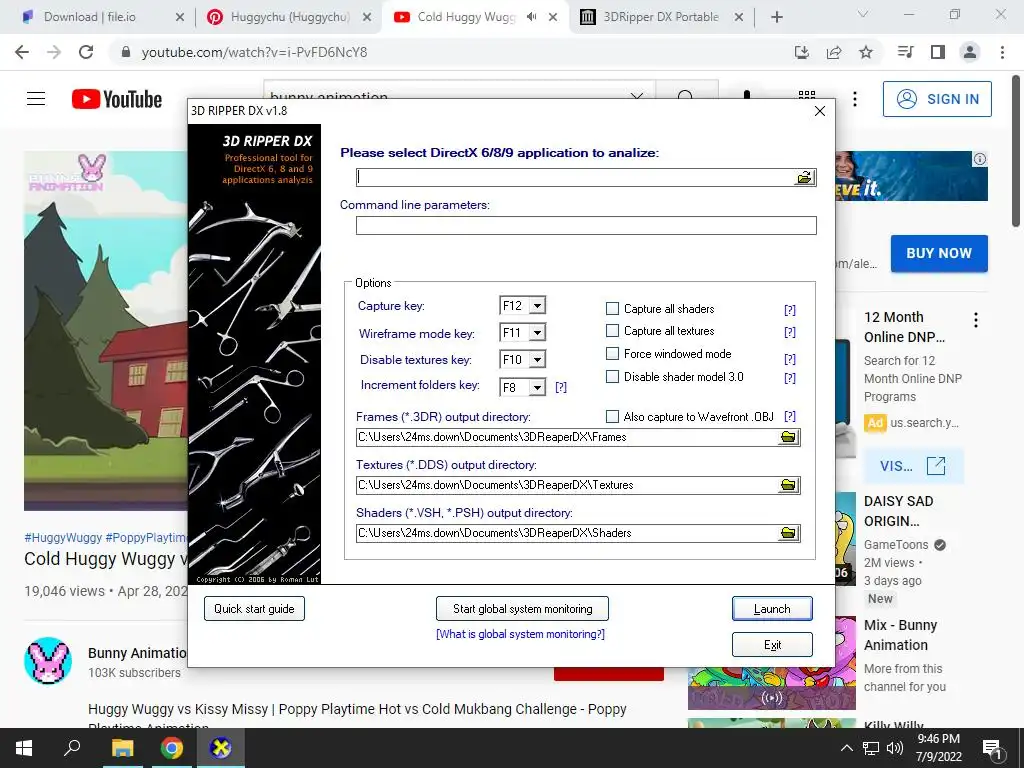Expand Chrome tab search chevron
Viewport: 1024px width, 768px height.
[863, 14]
